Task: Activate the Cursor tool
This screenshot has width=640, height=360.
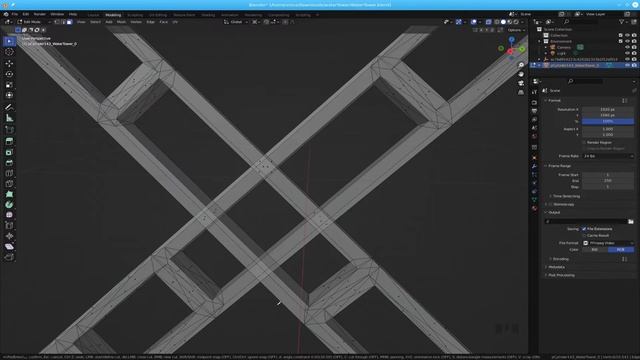Action: click(x=9, y=52)
